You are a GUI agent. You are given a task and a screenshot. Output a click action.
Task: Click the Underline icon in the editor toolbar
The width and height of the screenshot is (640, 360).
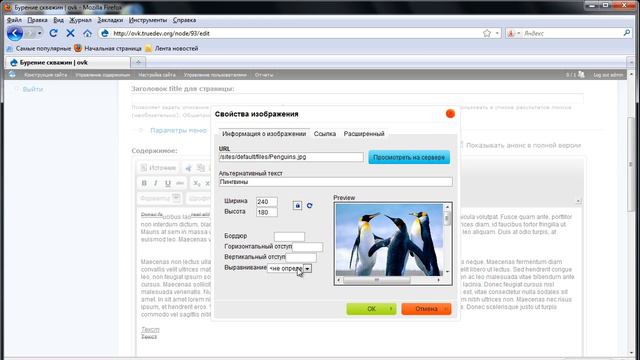[x=167, y=183]
